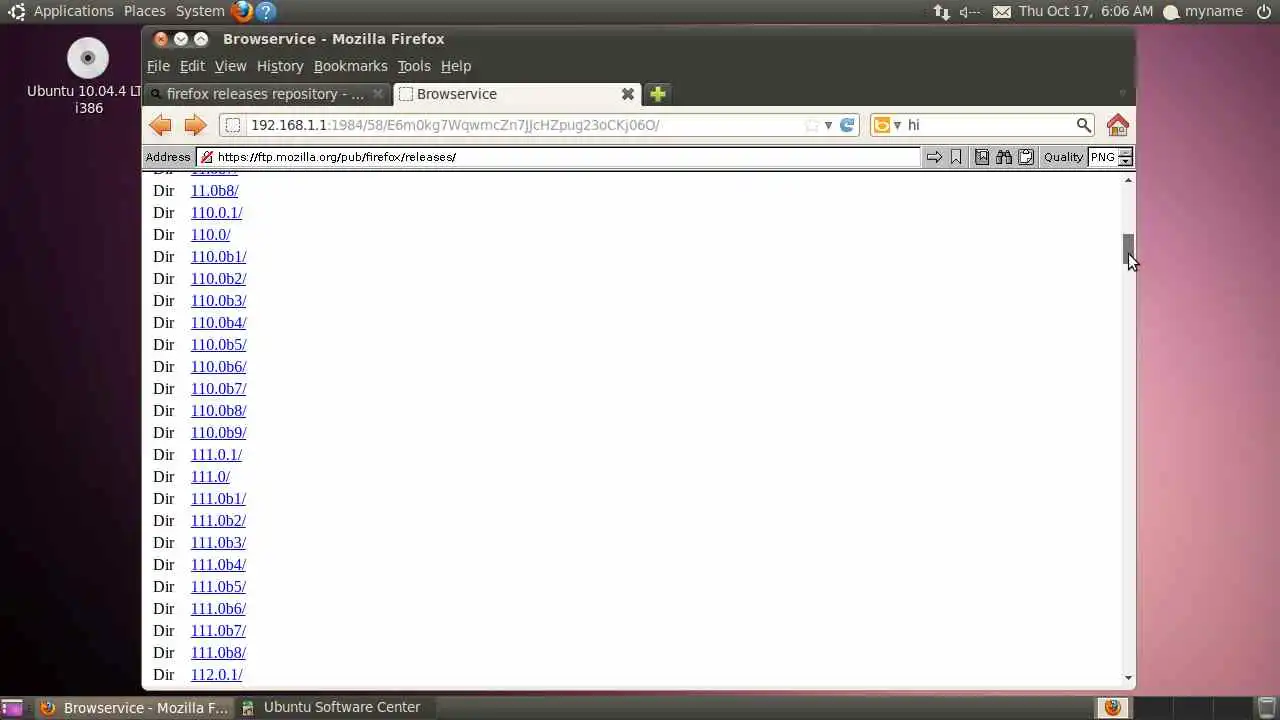Open the volume indicator
Screen dimensions: 1280x720
point(969,11)
